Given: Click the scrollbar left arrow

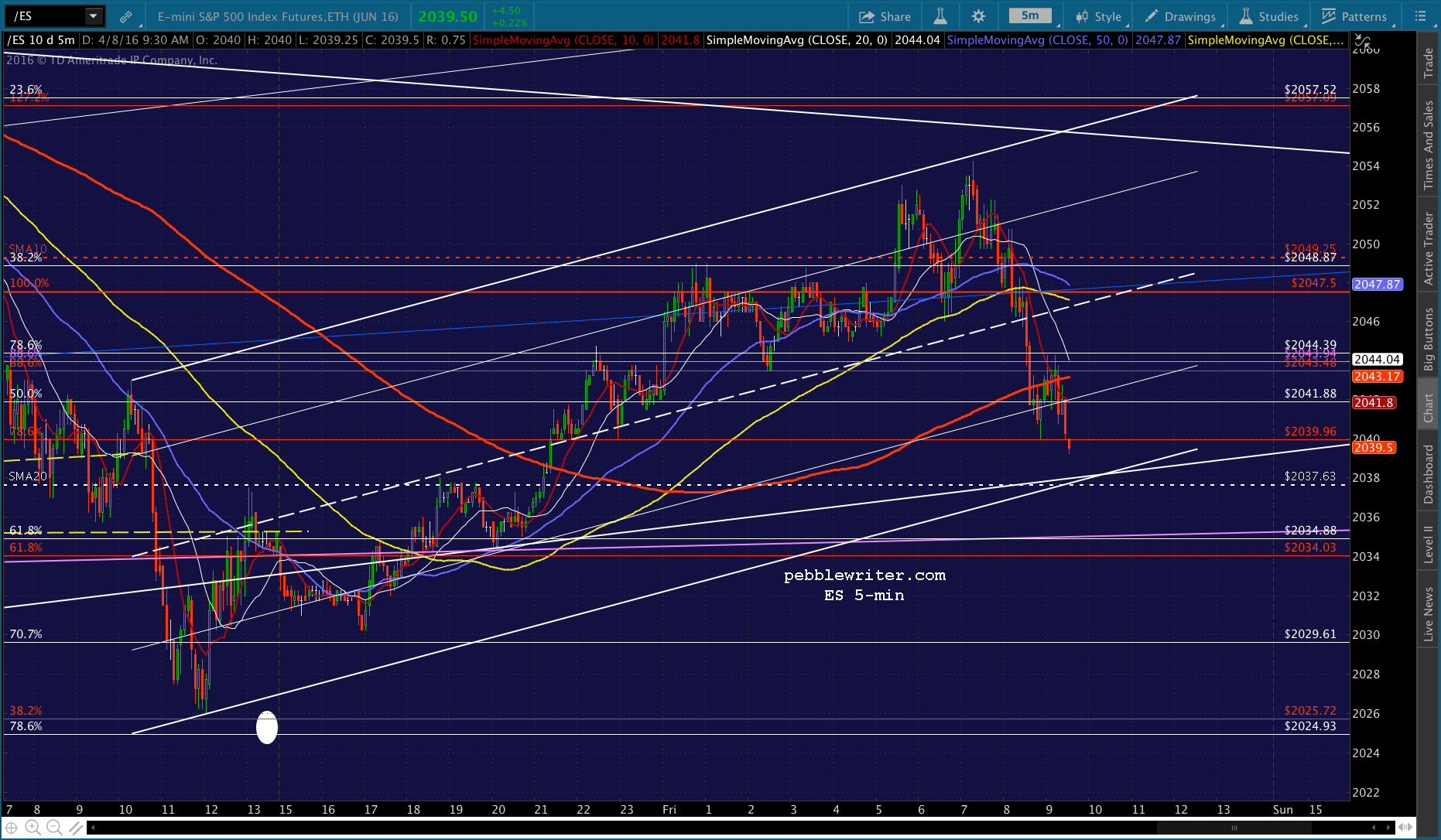Looking at the screenshot, I should coord(94,828).
